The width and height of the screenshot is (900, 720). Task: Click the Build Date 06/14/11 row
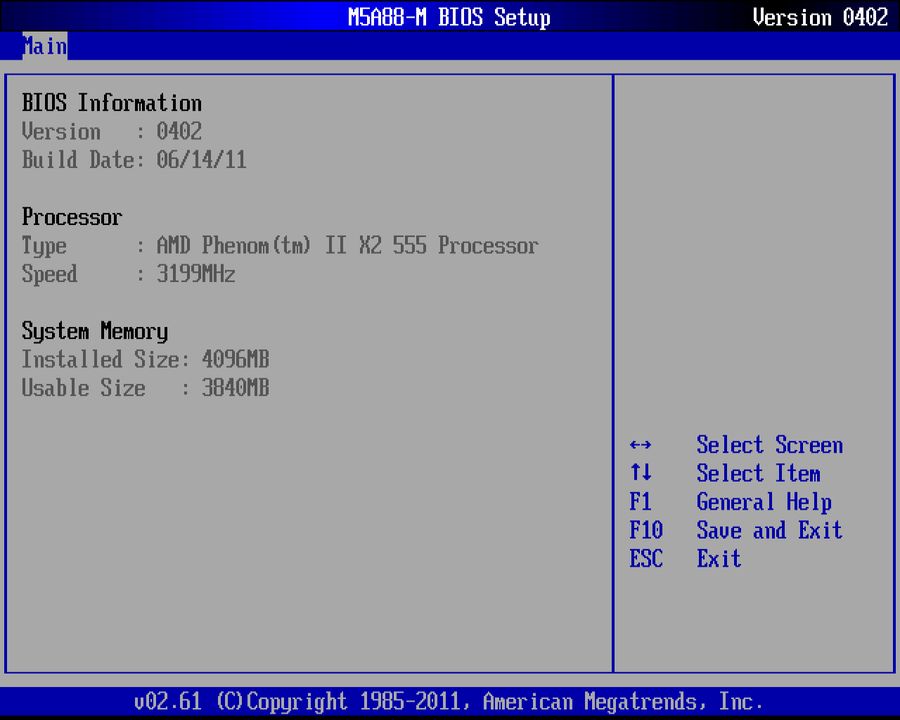[x=134, y=160]
